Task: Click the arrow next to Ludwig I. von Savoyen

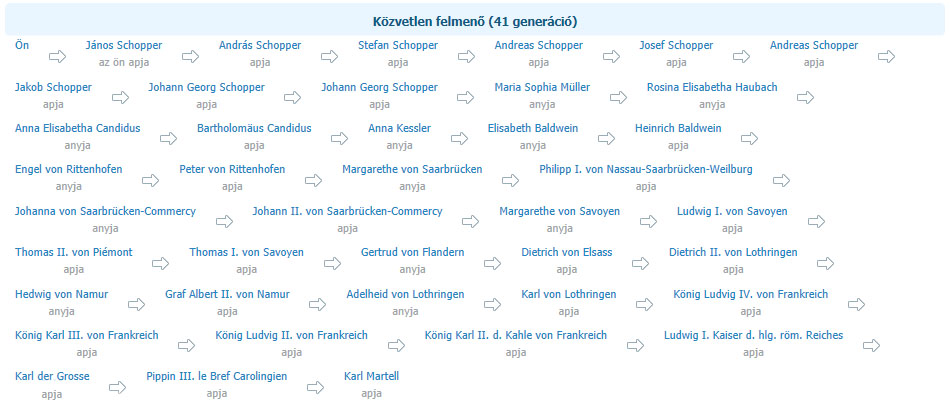Action: click(x=817, y=221)
